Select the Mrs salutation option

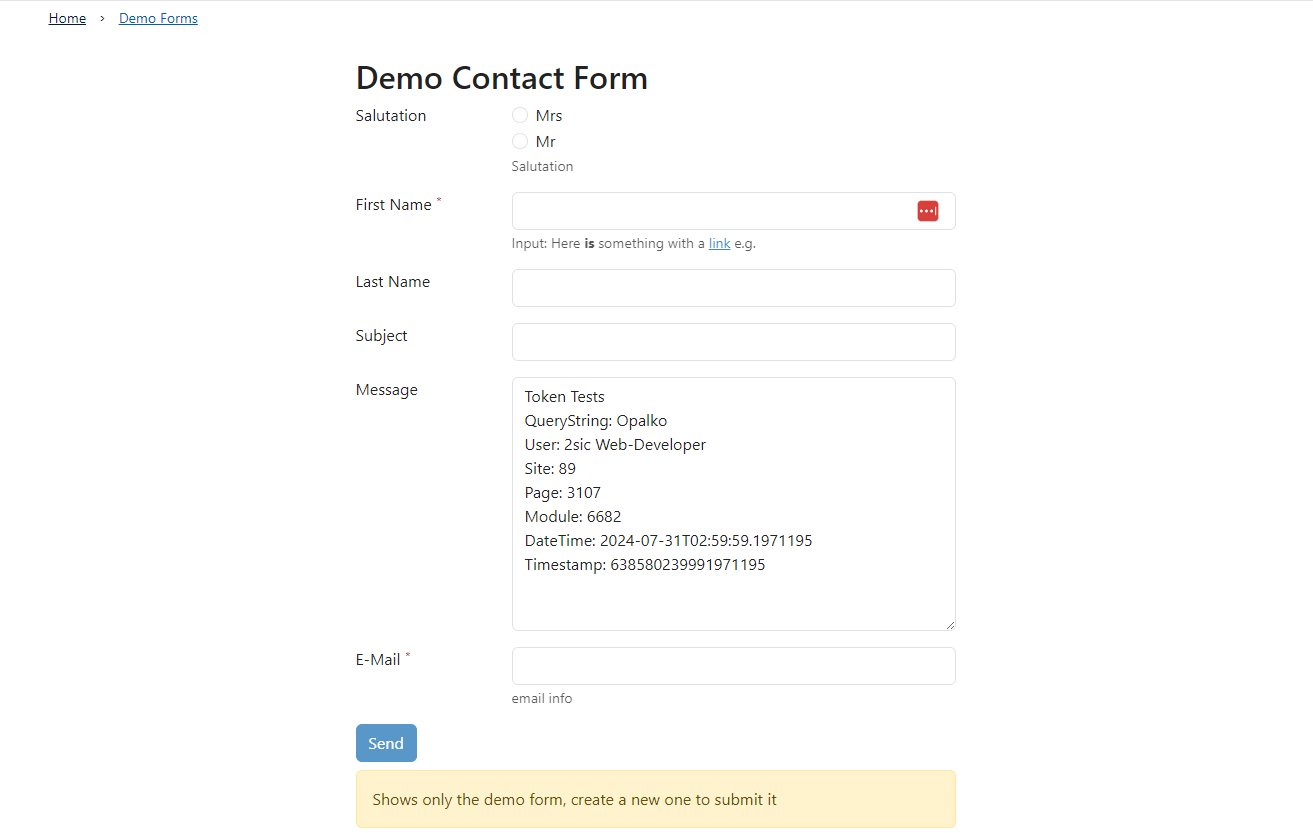520,115
